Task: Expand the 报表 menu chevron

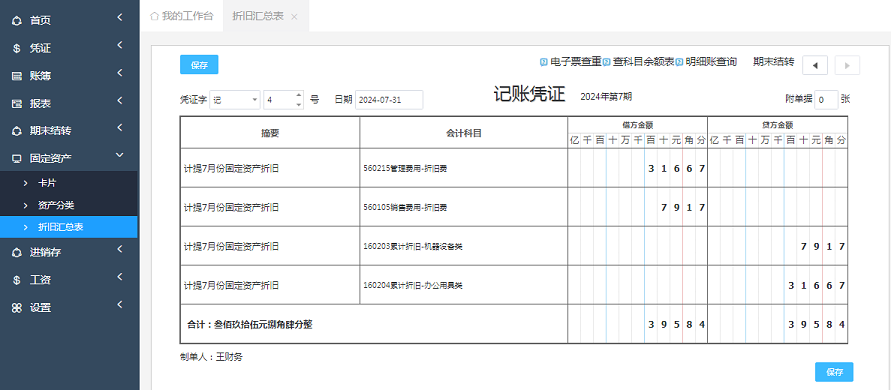Action: coord(120,101)
